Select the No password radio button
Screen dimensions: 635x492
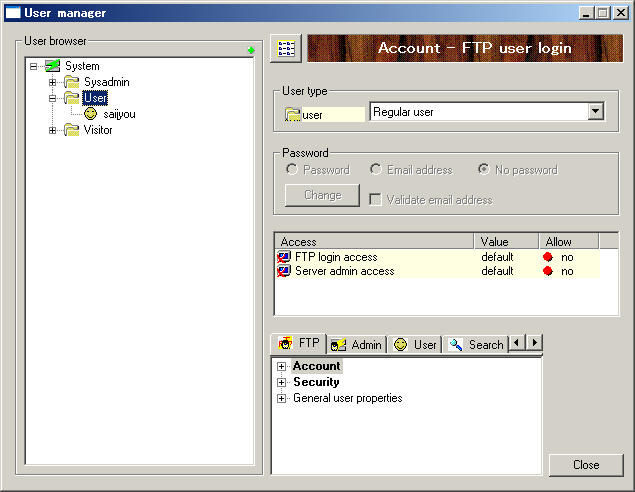[x=484, y=169]
